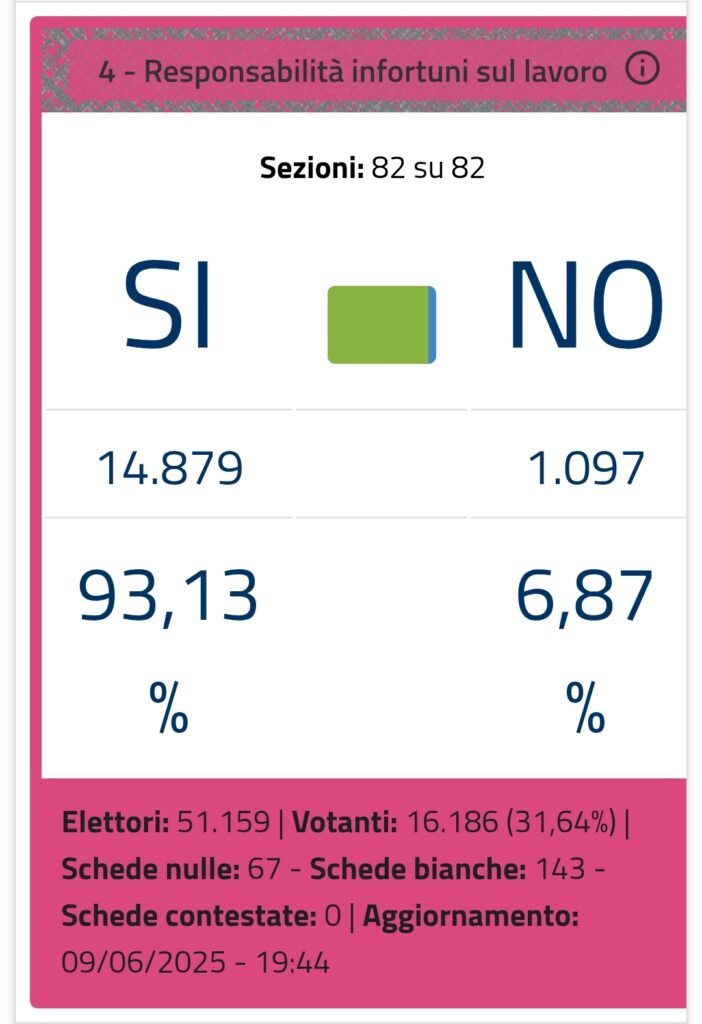Viewport: 702px width, 1024px height.
Task: Click the SI percentage 93,13
Action: (168, 596)
